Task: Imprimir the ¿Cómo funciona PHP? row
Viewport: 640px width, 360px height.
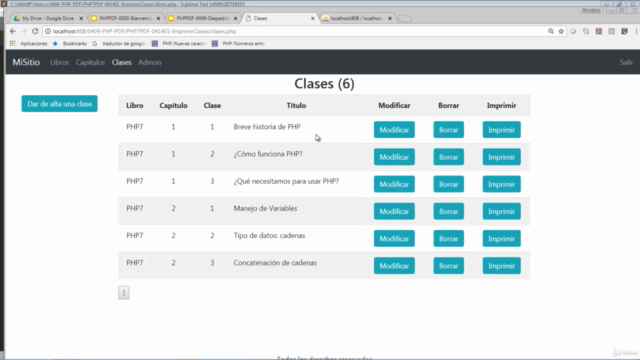Action: point(502,157)
